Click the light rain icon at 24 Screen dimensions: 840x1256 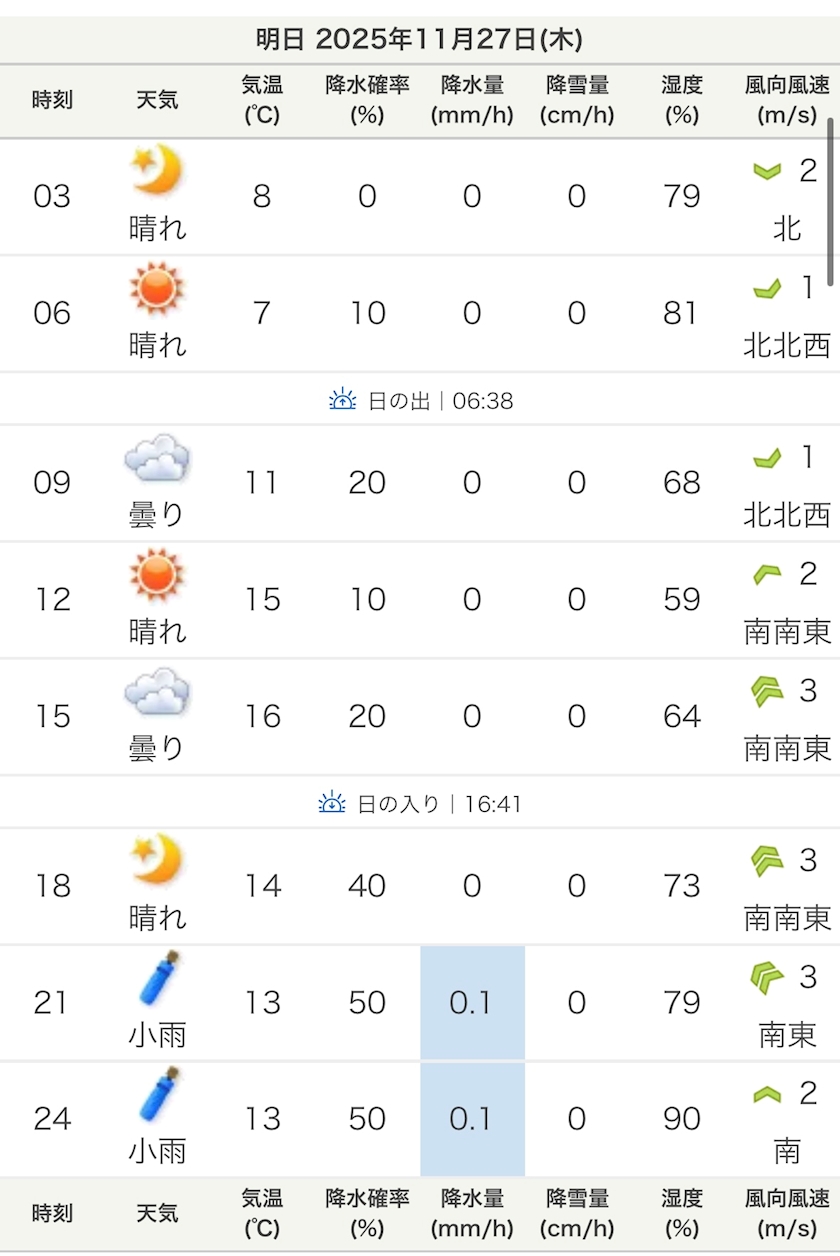click(157, 1093)
